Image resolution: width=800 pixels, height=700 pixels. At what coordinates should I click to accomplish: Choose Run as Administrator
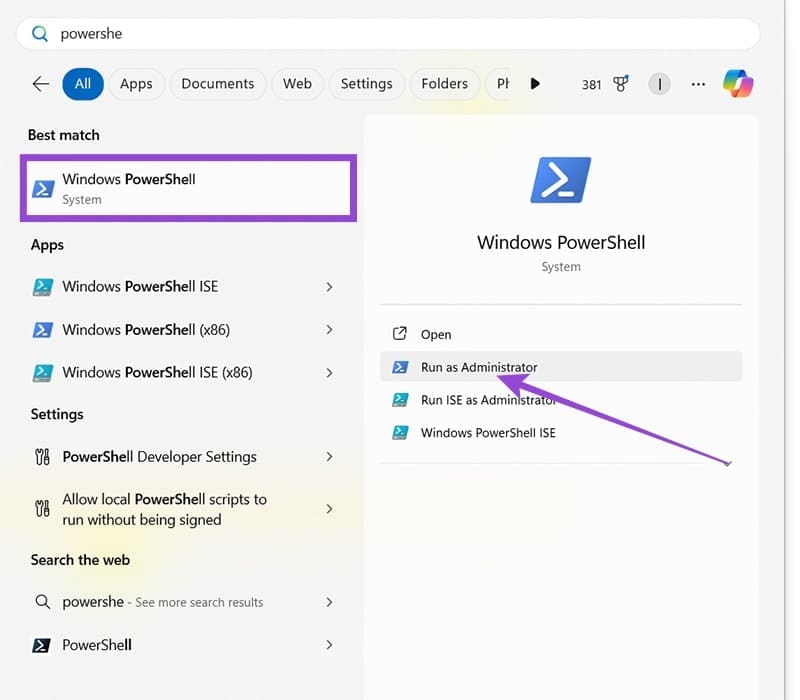coord(561,367)
